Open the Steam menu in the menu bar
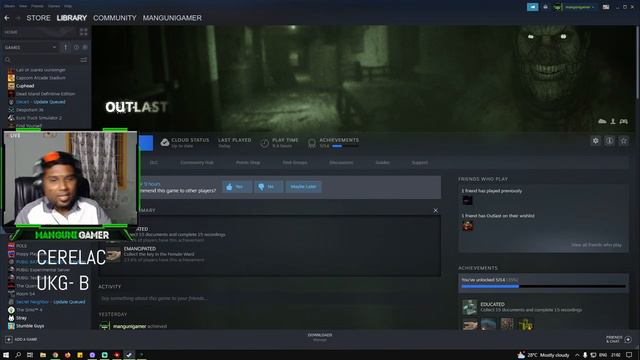Viewport: 640px width, 360px height. click(9, 6)
